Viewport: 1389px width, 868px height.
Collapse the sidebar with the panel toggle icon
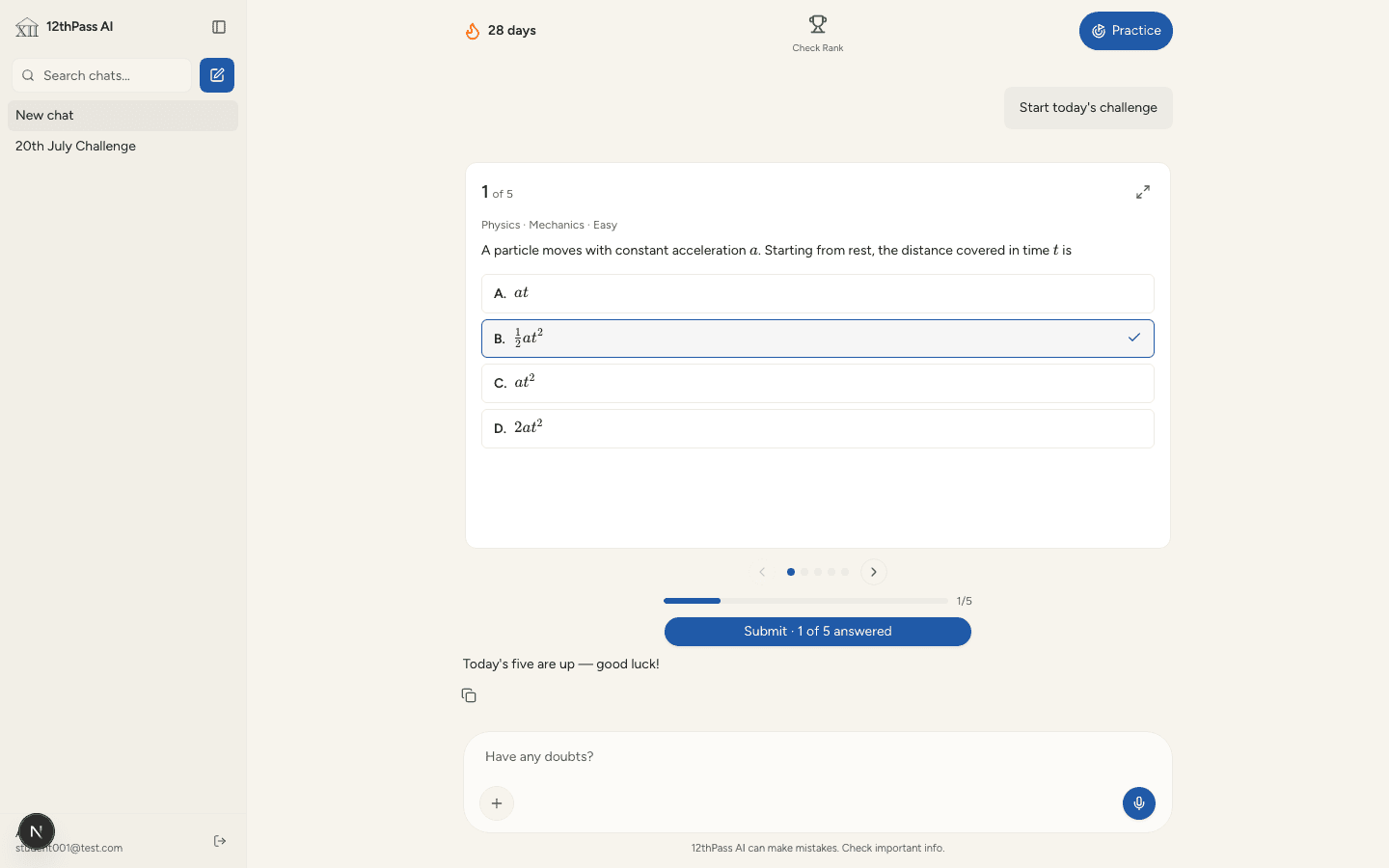pyautogui.click(x=219, y=27)
